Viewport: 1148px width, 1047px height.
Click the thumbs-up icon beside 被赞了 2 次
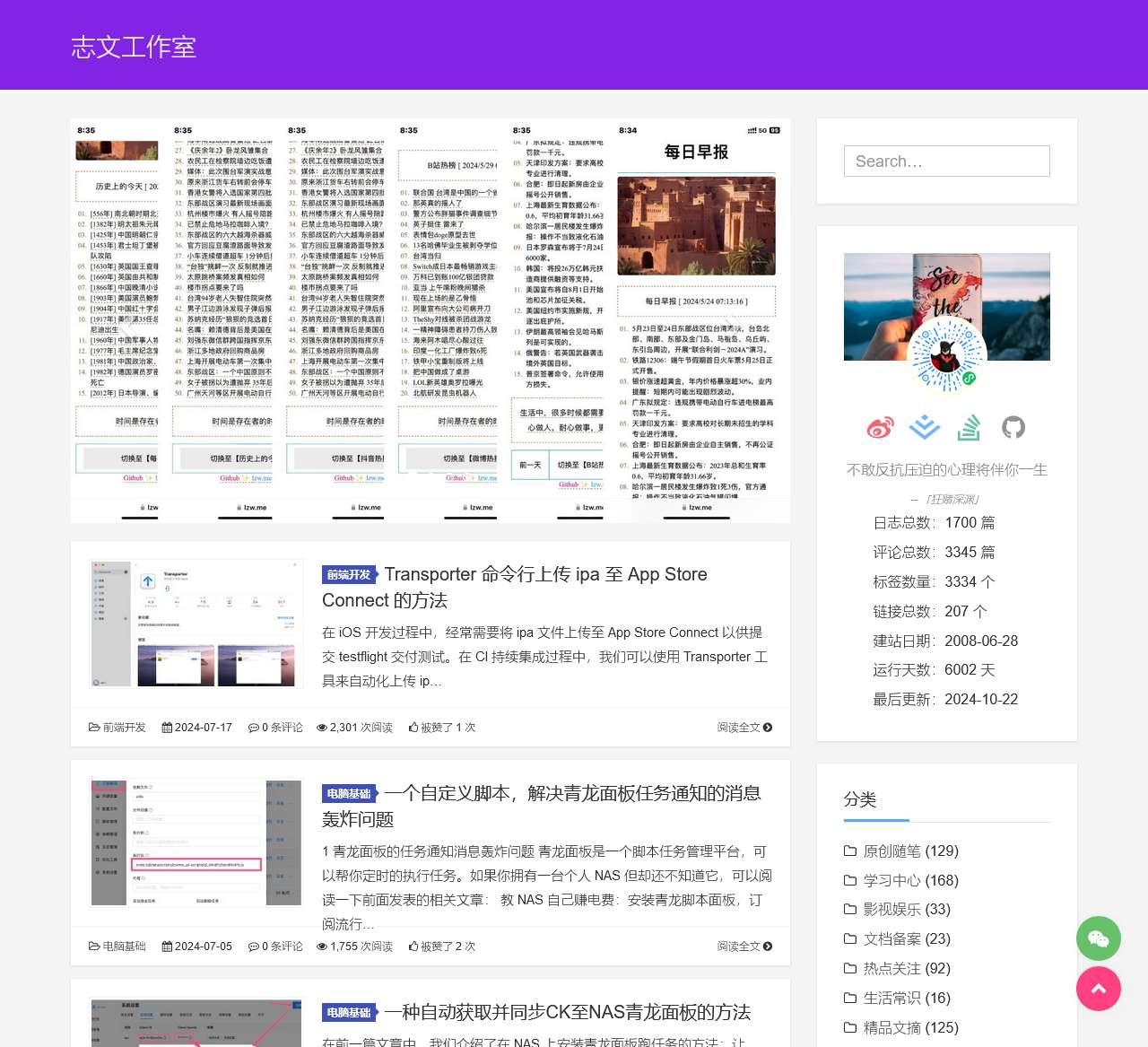point(413,947)
